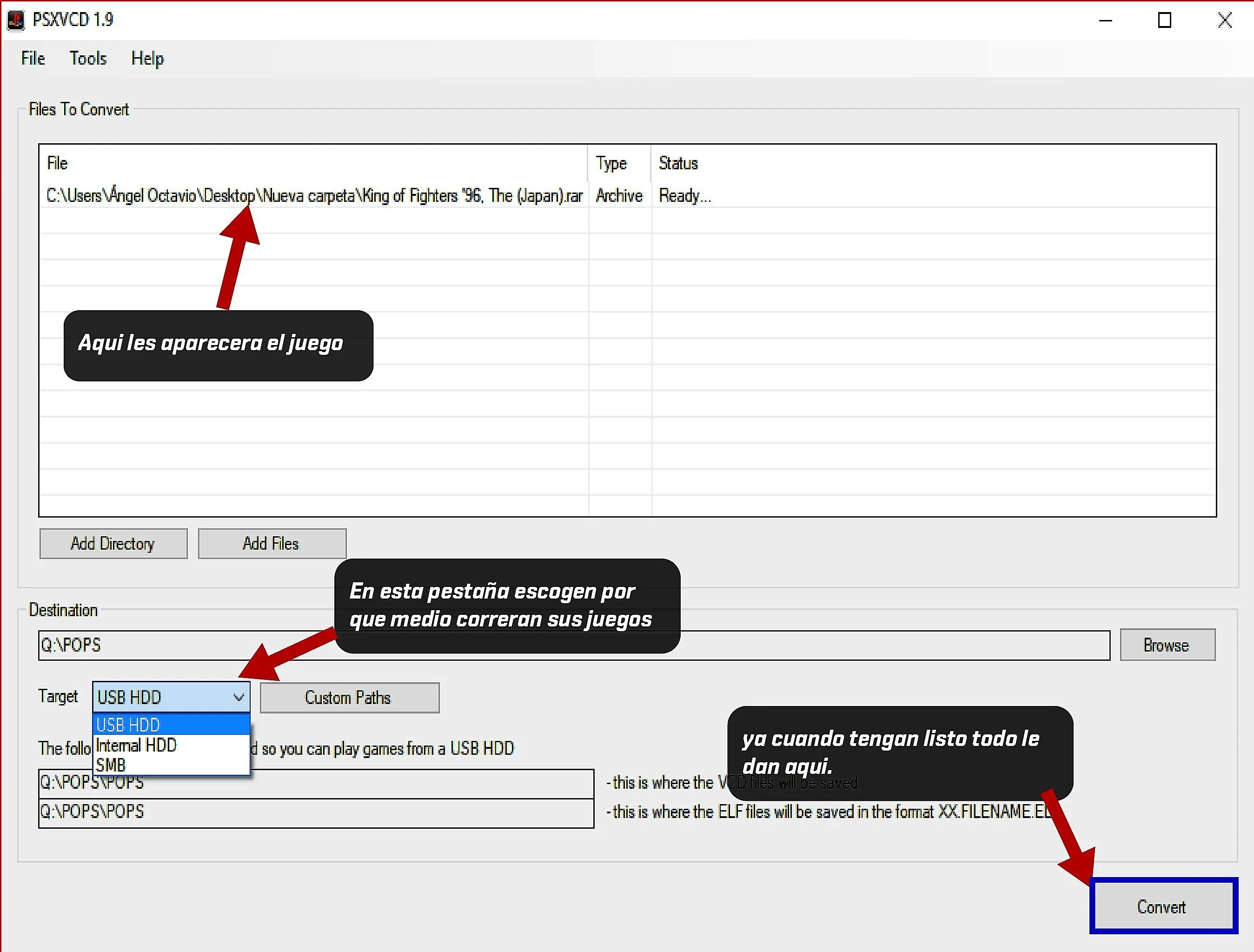Open the File menu

pos(33,59)
